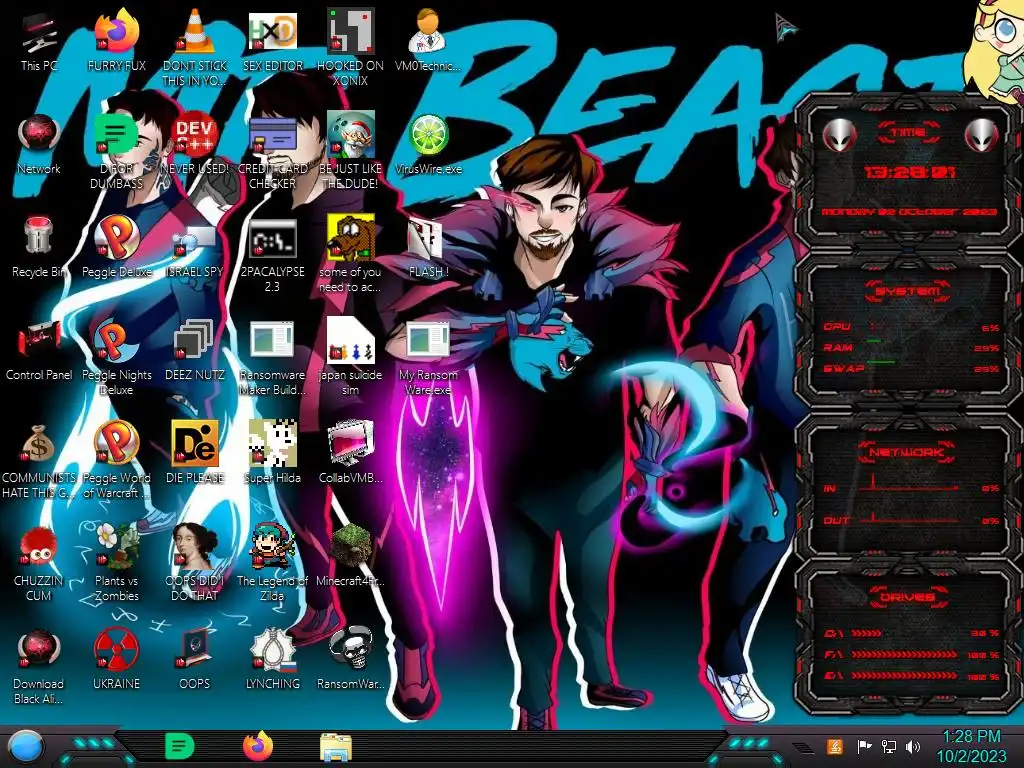The image size is (1024, 768).
Task: Open the network tray icon
Action: [x=889, y=746]
